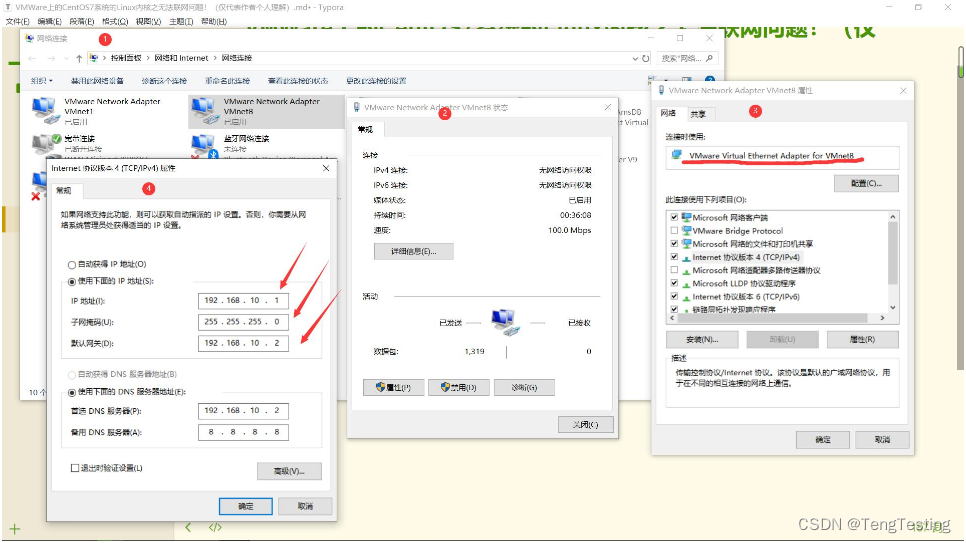
Task: Click the horizontal scrollbar right arrow in items list
Action: [882, 318]
